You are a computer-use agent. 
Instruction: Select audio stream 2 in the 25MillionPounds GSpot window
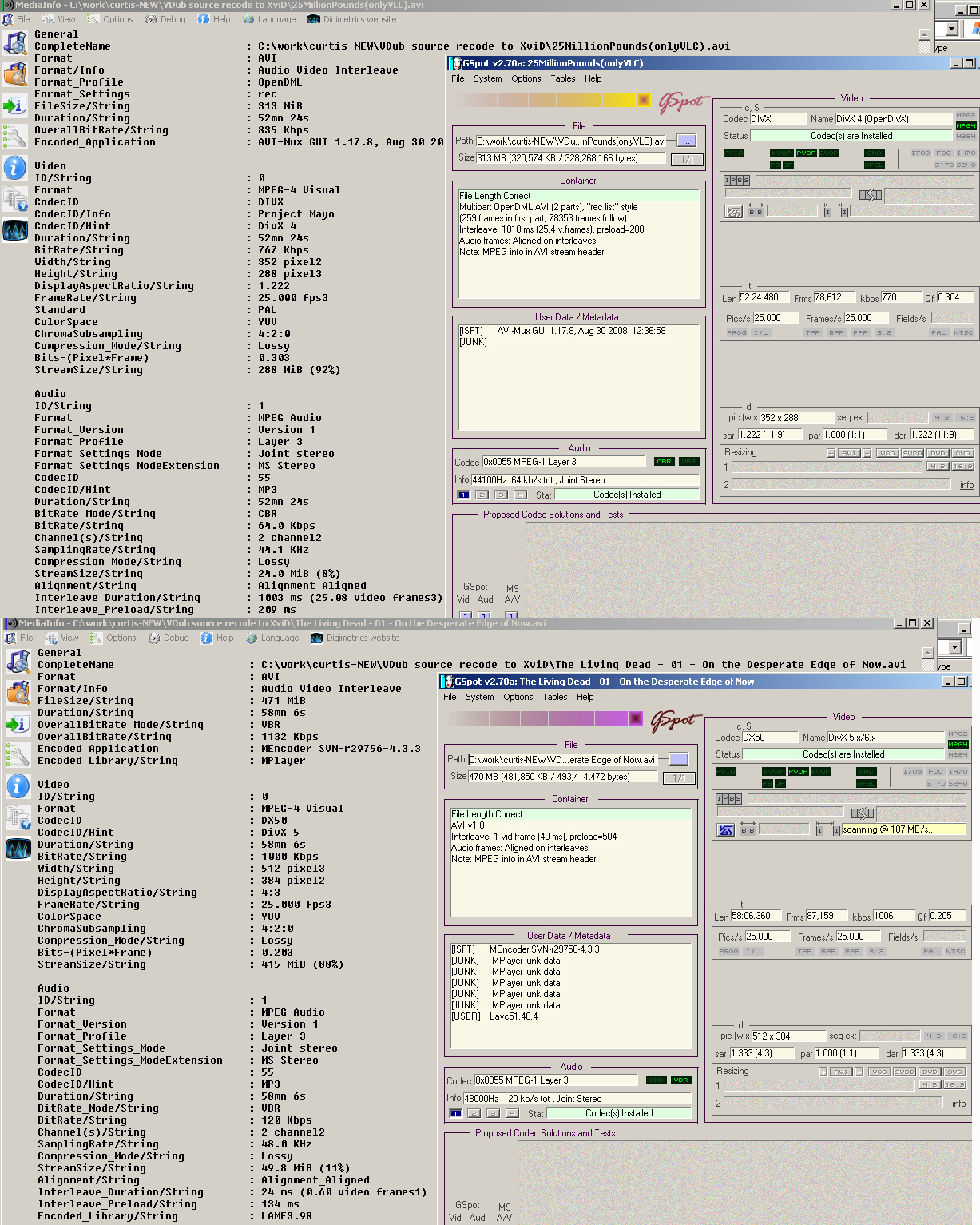point(482,495)
